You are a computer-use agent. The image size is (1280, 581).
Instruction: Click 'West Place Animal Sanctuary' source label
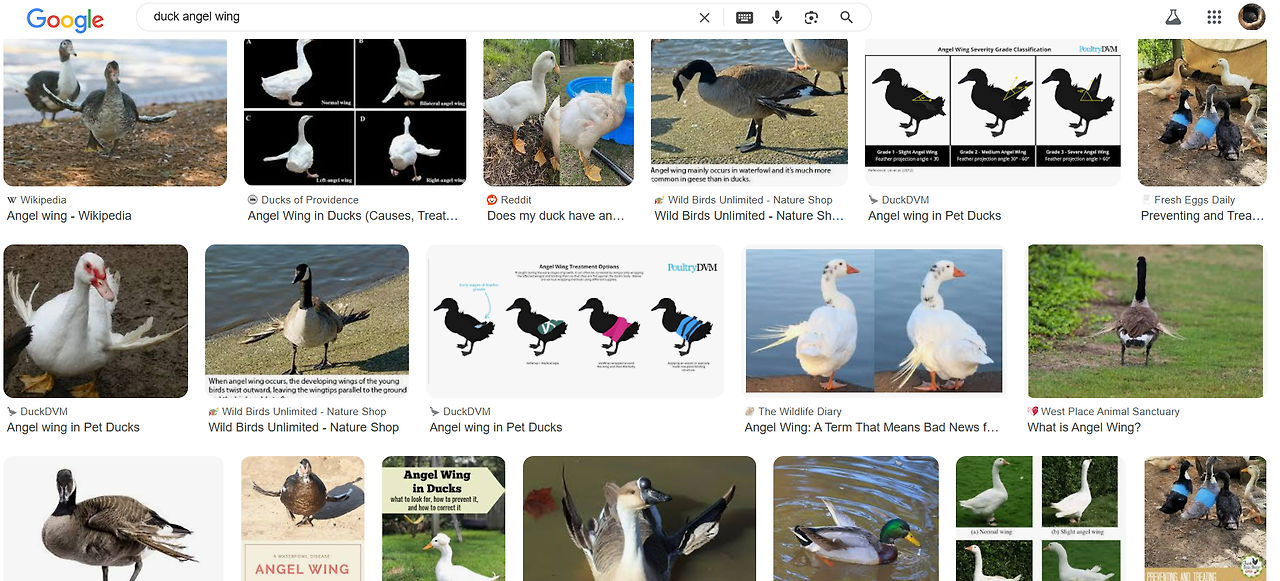[1110, 412]
